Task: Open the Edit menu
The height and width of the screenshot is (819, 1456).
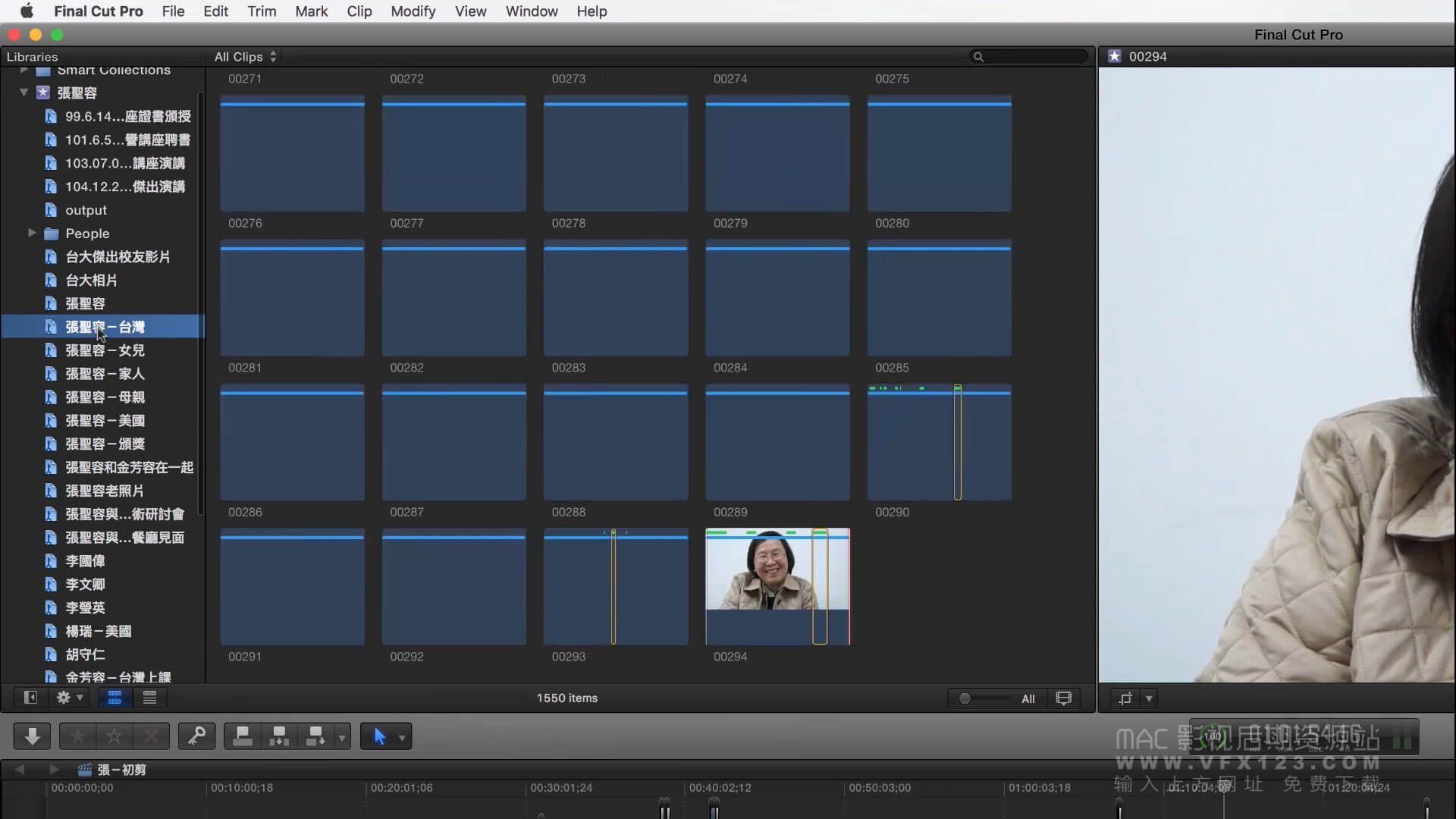Action: (215, 11)
